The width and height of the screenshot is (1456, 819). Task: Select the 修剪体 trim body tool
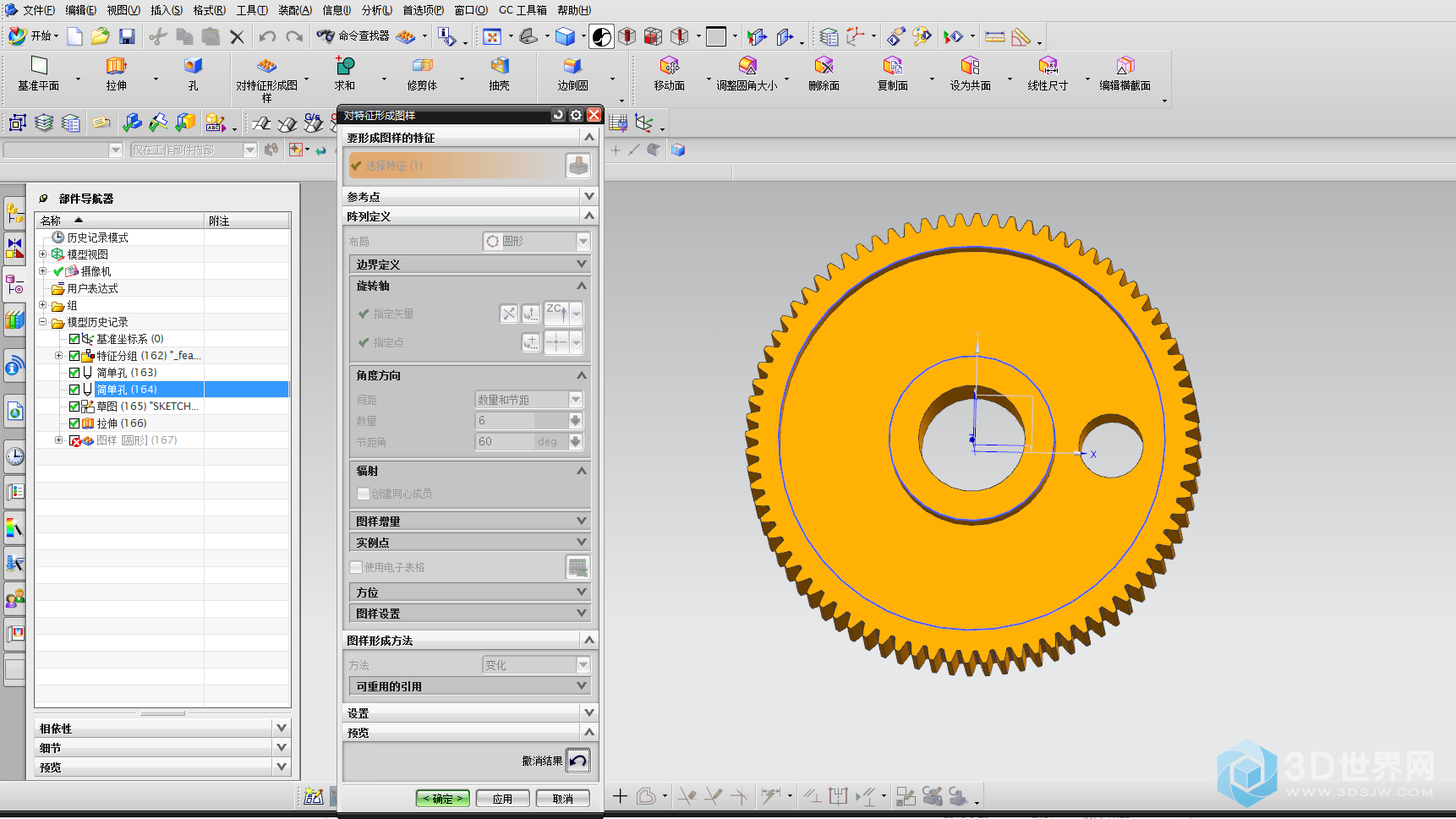422,74
